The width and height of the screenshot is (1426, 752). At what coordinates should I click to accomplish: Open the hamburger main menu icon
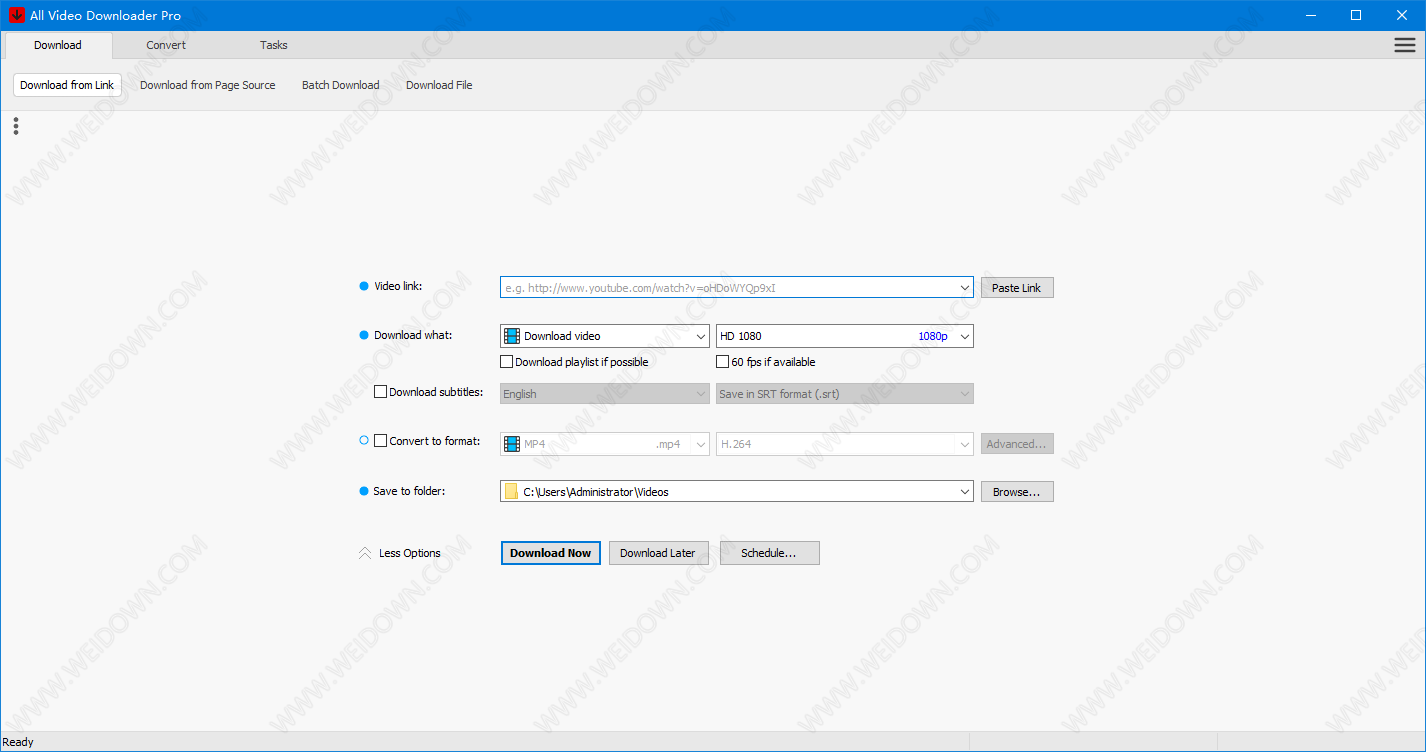pyautogui.click(x=1404, y=45)
